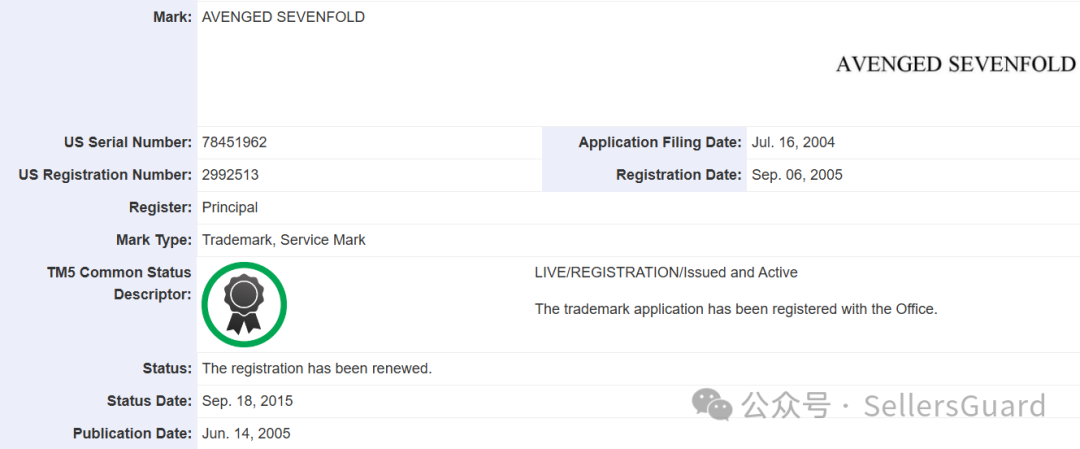Click the WeChat logo in the watermark
The image size is (1080, 449).
pos(713,404)
